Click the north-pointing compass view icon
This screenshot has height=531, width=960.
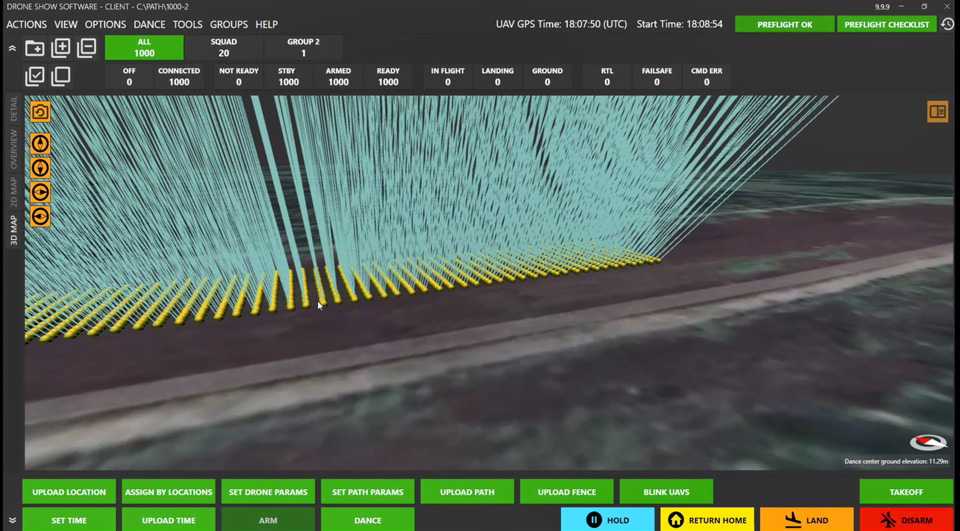point(40,143)
